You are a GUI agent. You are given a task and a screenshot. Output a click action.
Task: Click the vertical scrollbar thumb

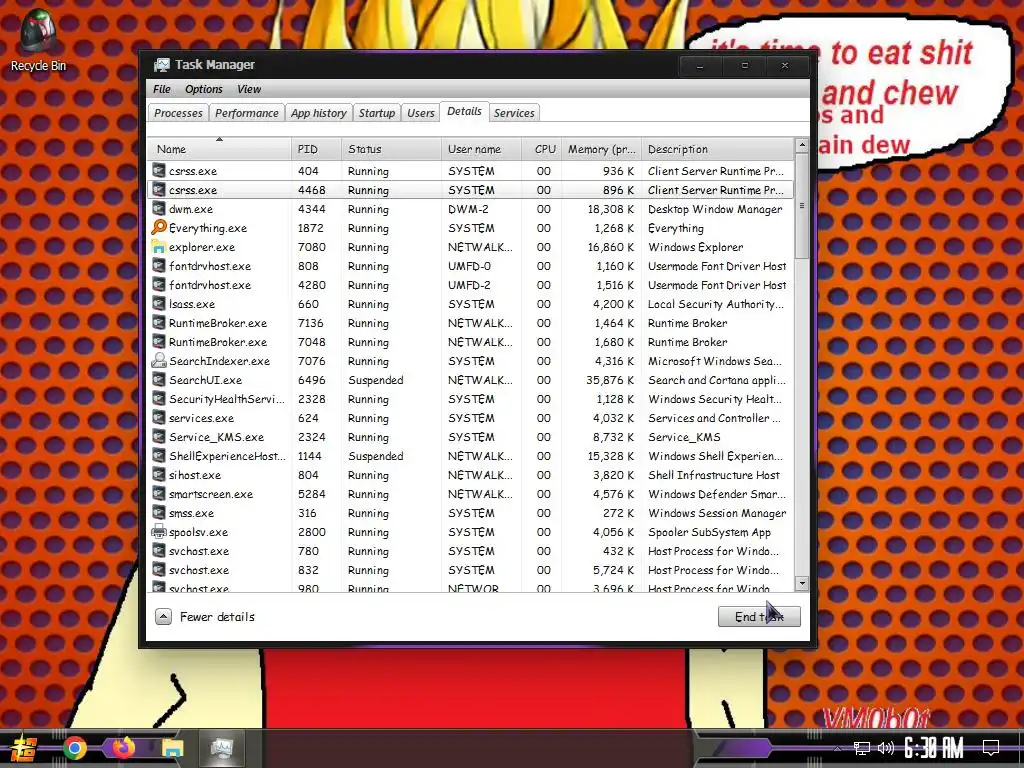click(x=802, y=206)
